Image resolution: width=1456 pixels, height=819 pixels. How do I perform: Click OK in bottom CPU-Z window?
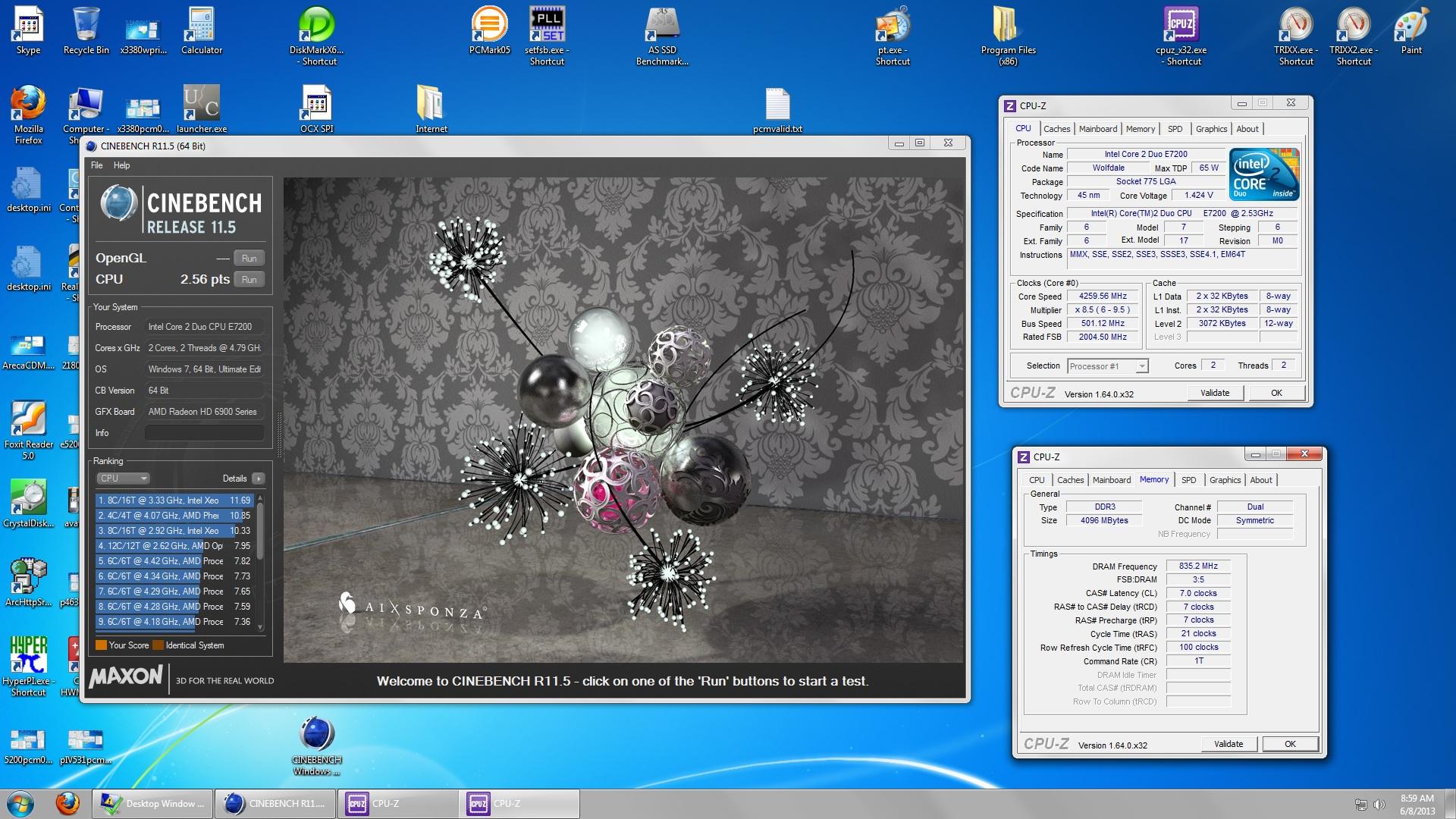(1290, 744)
